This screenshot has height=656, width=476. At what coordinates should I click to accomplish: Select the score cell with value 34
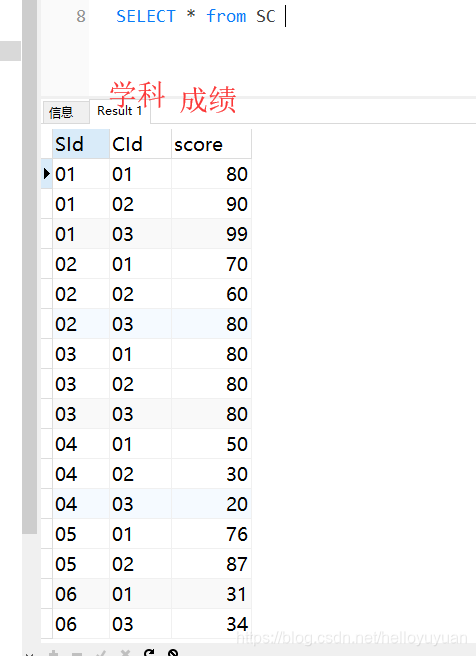211,624
